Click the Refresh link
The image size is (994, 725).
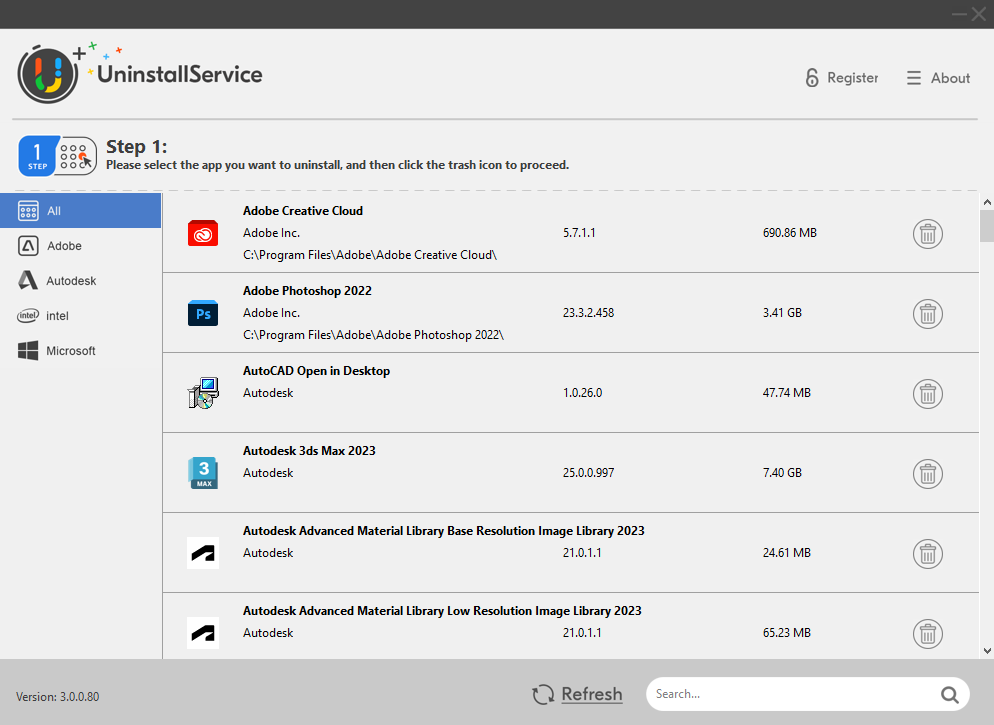(x=591, y=695)
